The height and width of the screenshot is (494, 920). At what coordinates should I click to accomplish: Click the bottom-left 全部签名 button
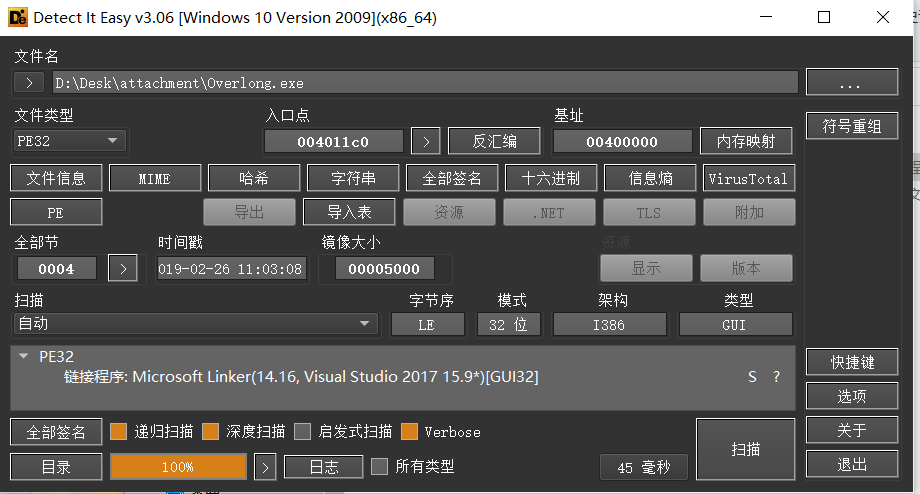click(56, 432)
